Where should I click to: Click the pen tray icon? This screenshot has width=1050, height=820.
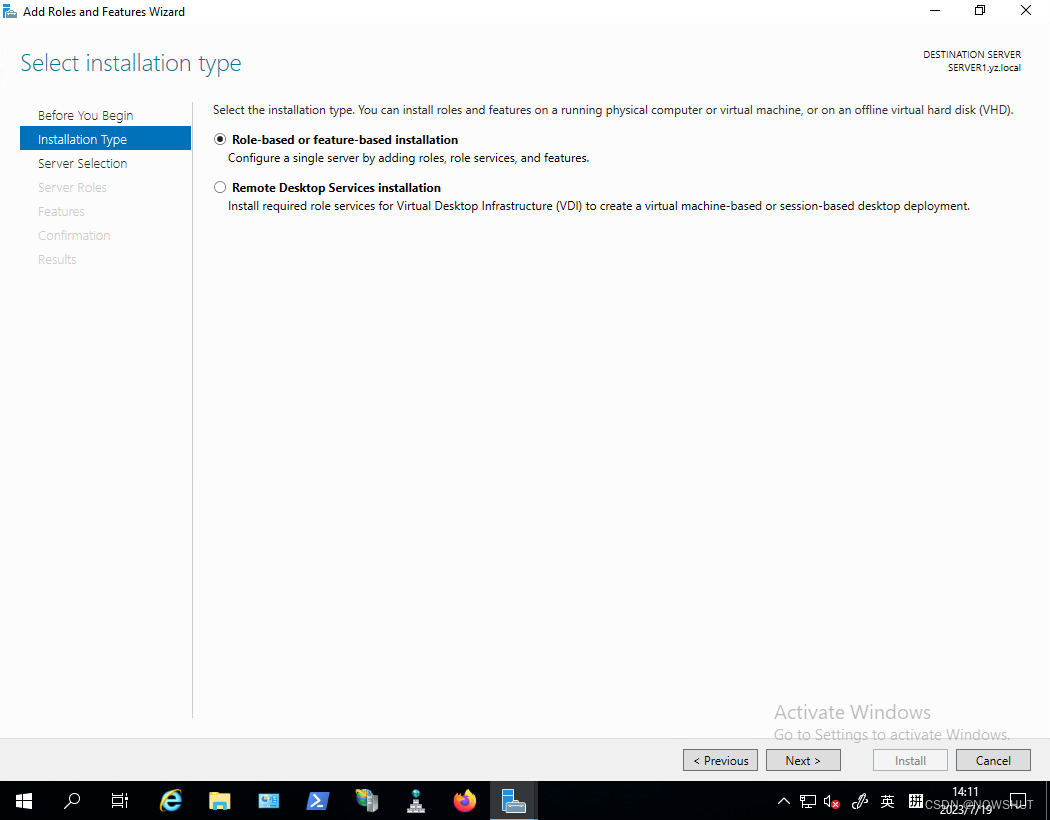(860, 801)
